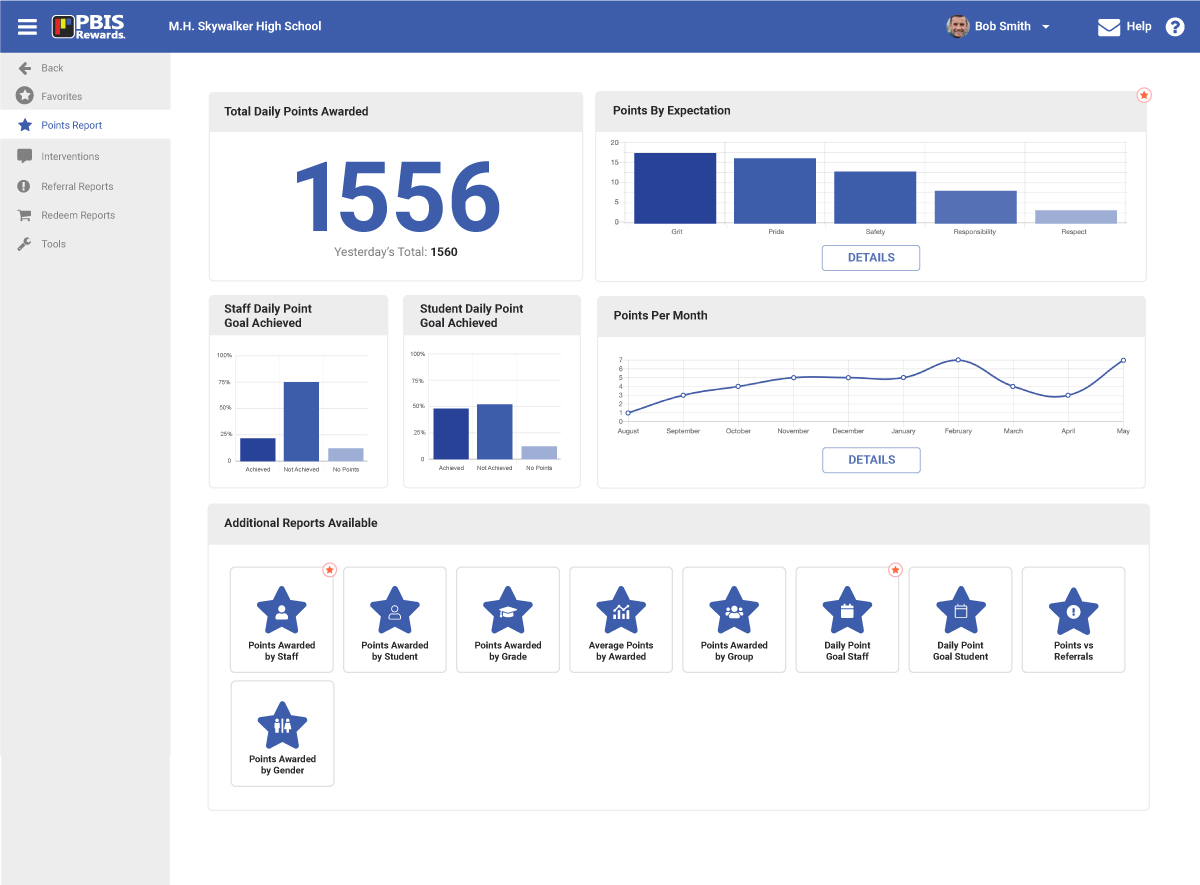Click the PBIS Rewards logo
Viewport: 1200px width, 885px height.
pos(89,27)
